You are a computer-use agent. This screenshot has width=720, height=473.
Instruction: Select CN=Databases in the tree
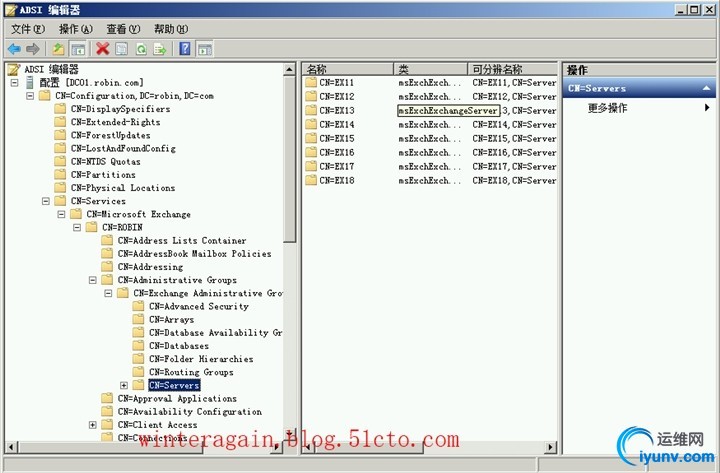(179, 346)
